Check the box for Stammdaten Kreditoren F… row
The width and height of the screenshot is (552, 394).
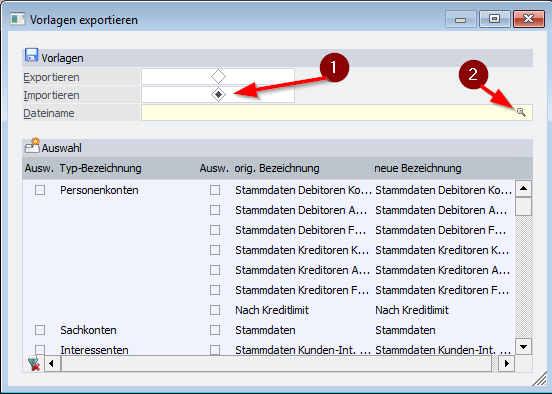point(215,290)
